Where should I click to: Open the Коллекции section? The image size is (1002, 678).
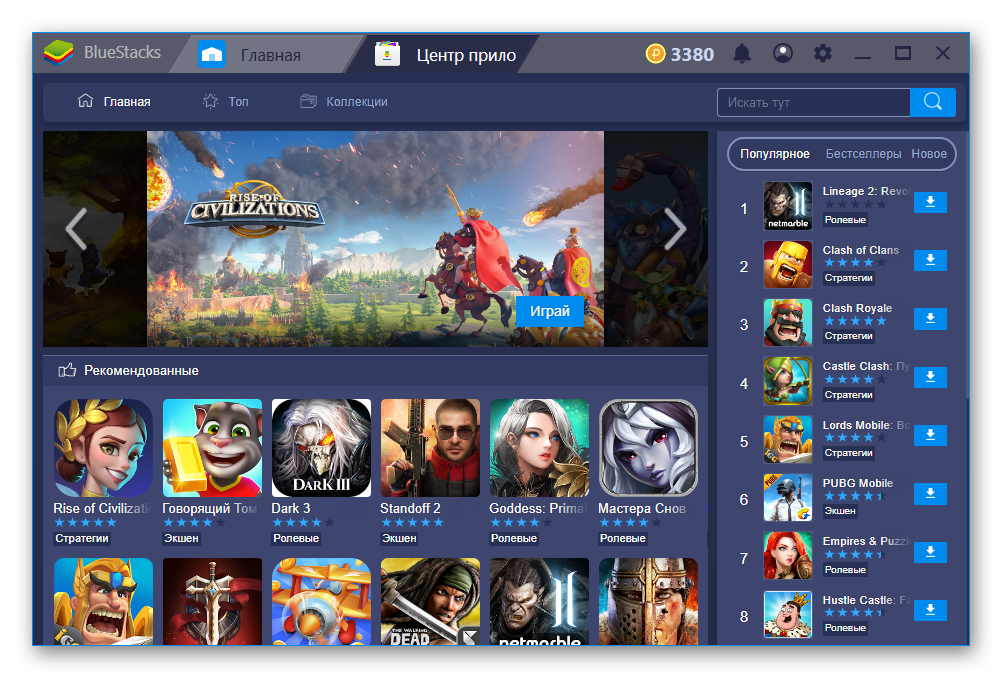point(344,102)
